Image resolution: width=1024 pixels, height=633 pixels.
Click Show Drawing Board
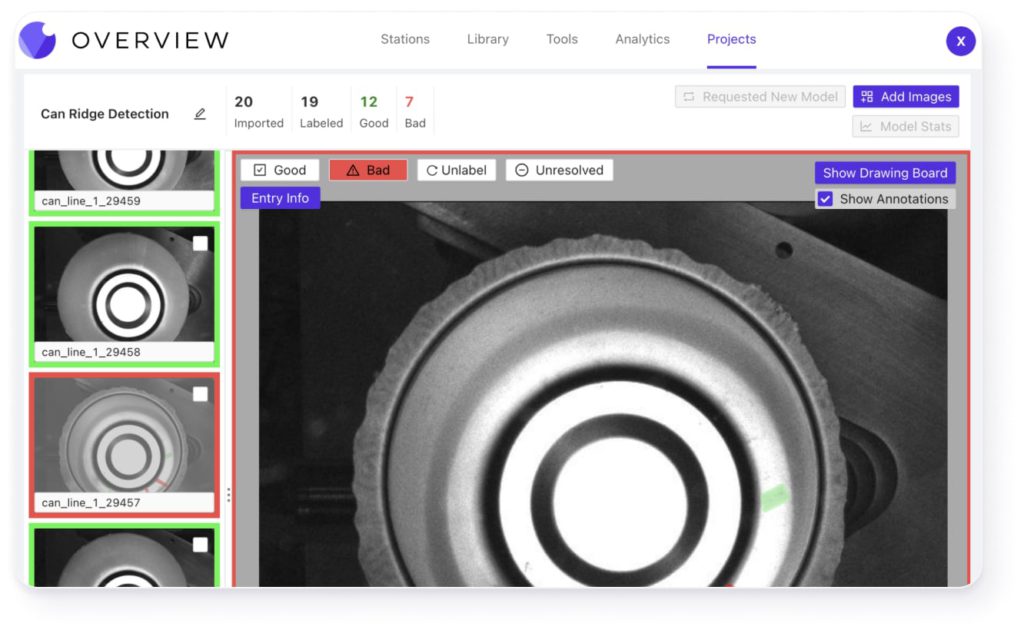(x=885, y=173)
